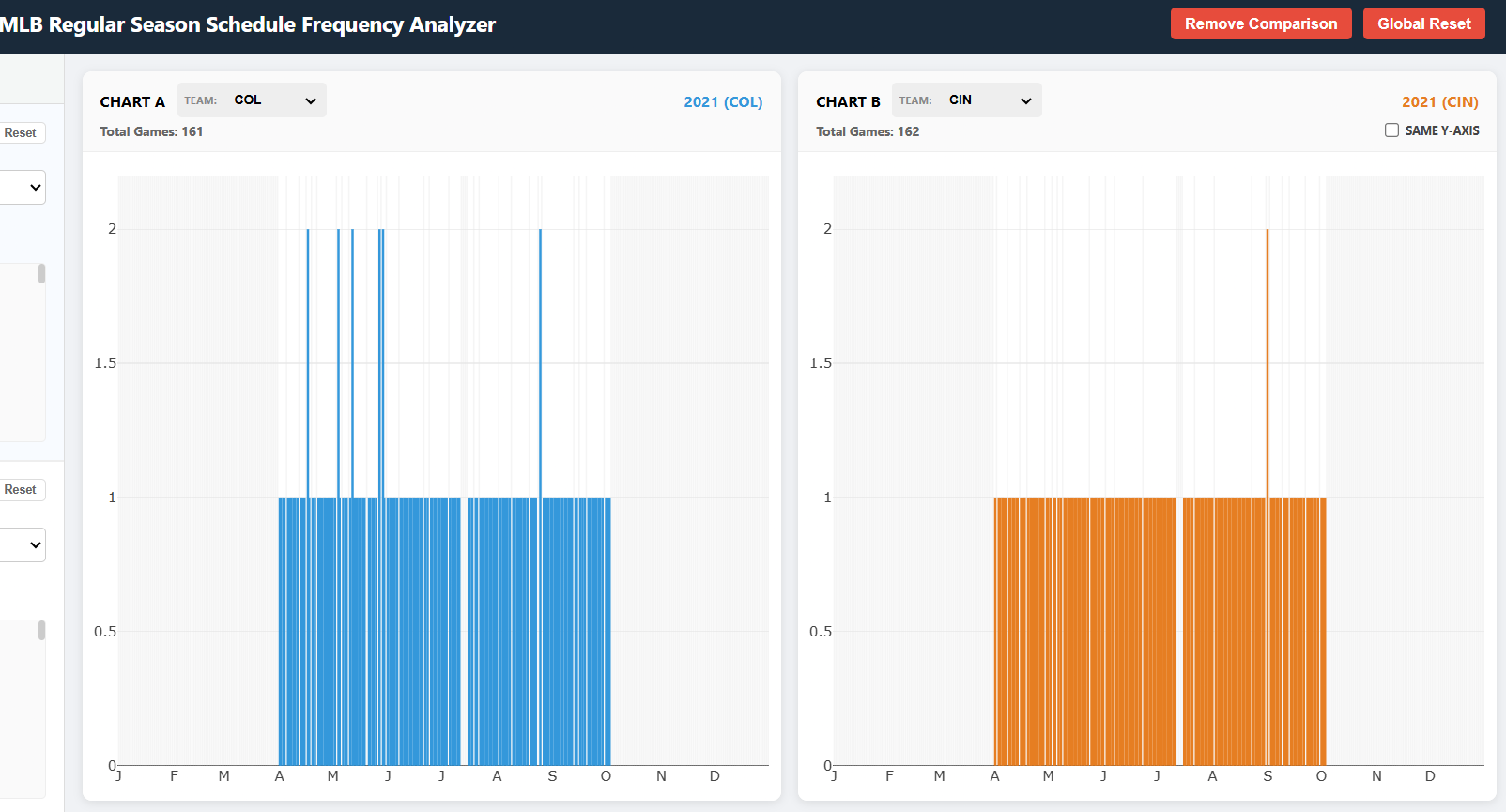Click the MLB Schedule Frequency Analyzer title
The image size is (1506, 812).
click(249, 25)
